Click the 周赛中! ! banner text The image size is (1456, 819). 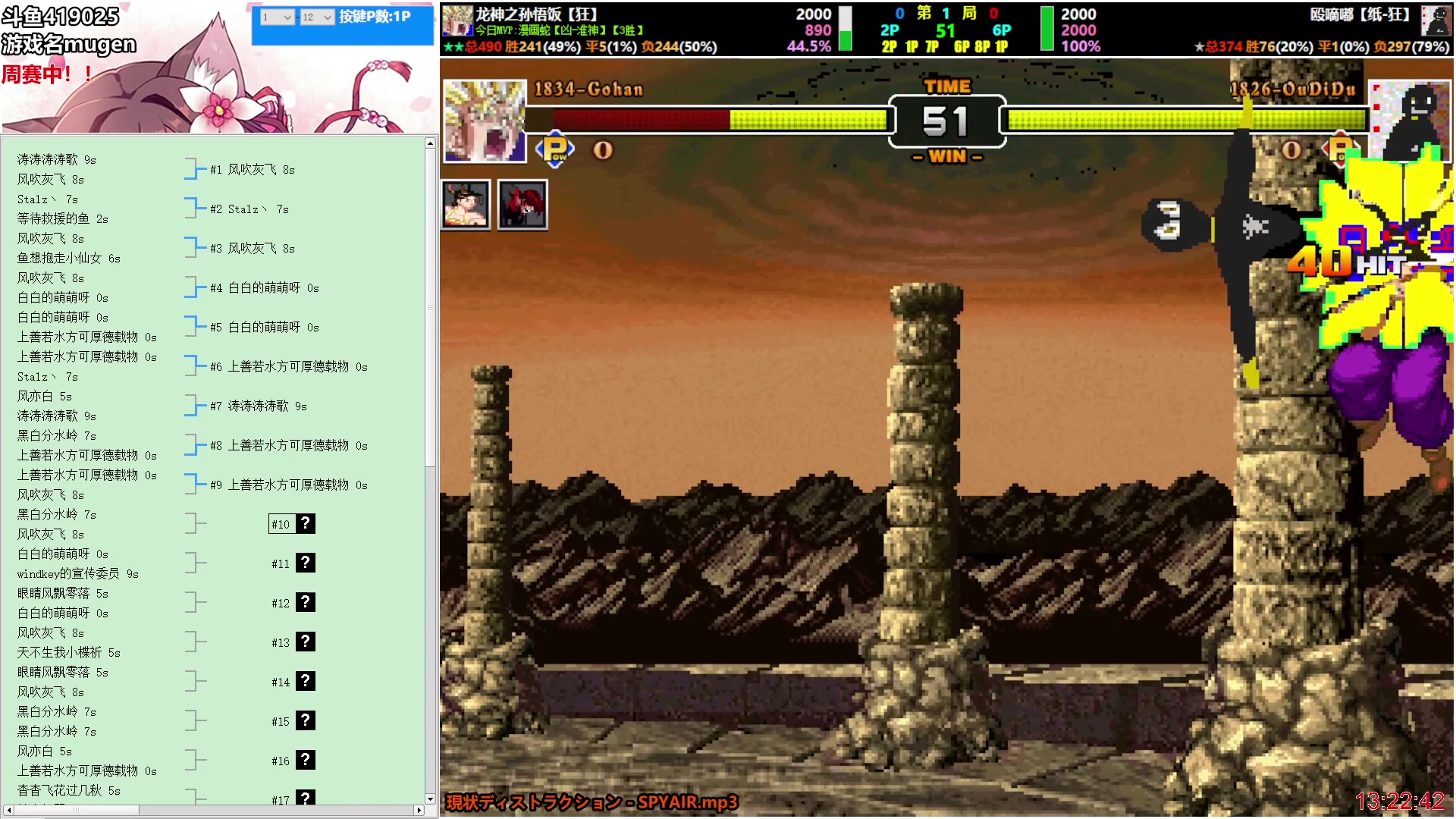(47, 74)
